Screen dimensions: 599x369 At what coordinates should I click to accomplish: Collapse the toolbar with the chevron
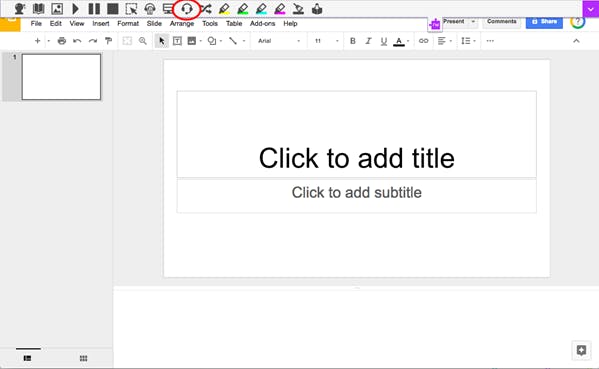point(576,41)
